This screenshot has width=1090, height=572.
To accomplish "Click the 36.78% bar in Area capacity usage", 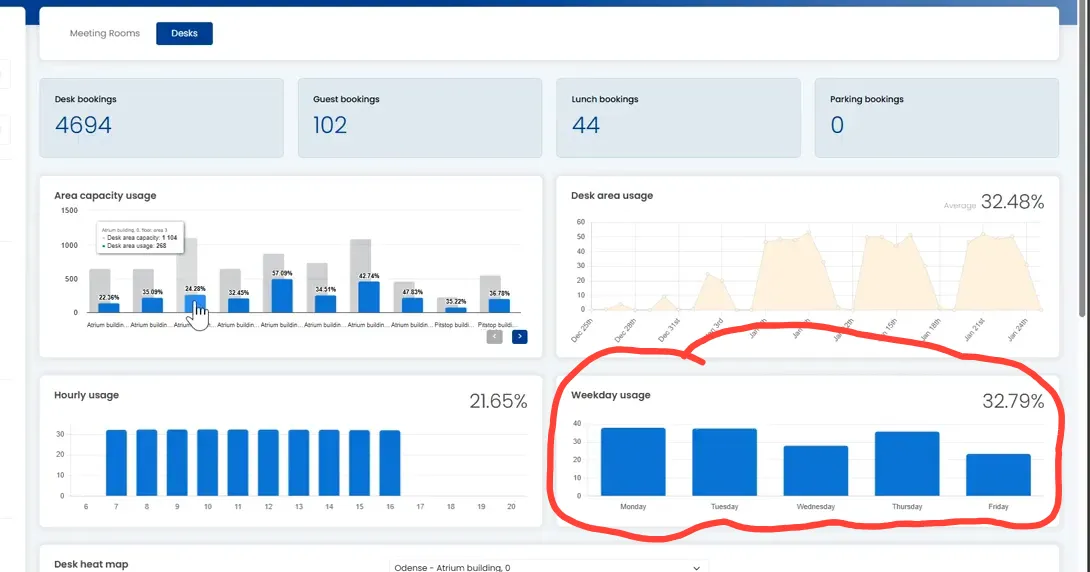I will (x=499, y=306).
